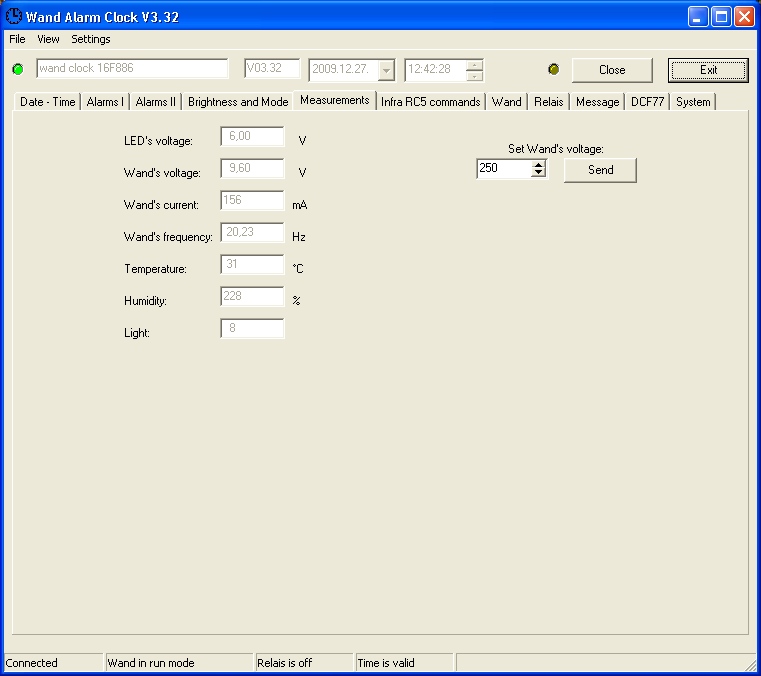
Task: Click the Set Wand's voltage field showing 250
Action: pos(504,168)
